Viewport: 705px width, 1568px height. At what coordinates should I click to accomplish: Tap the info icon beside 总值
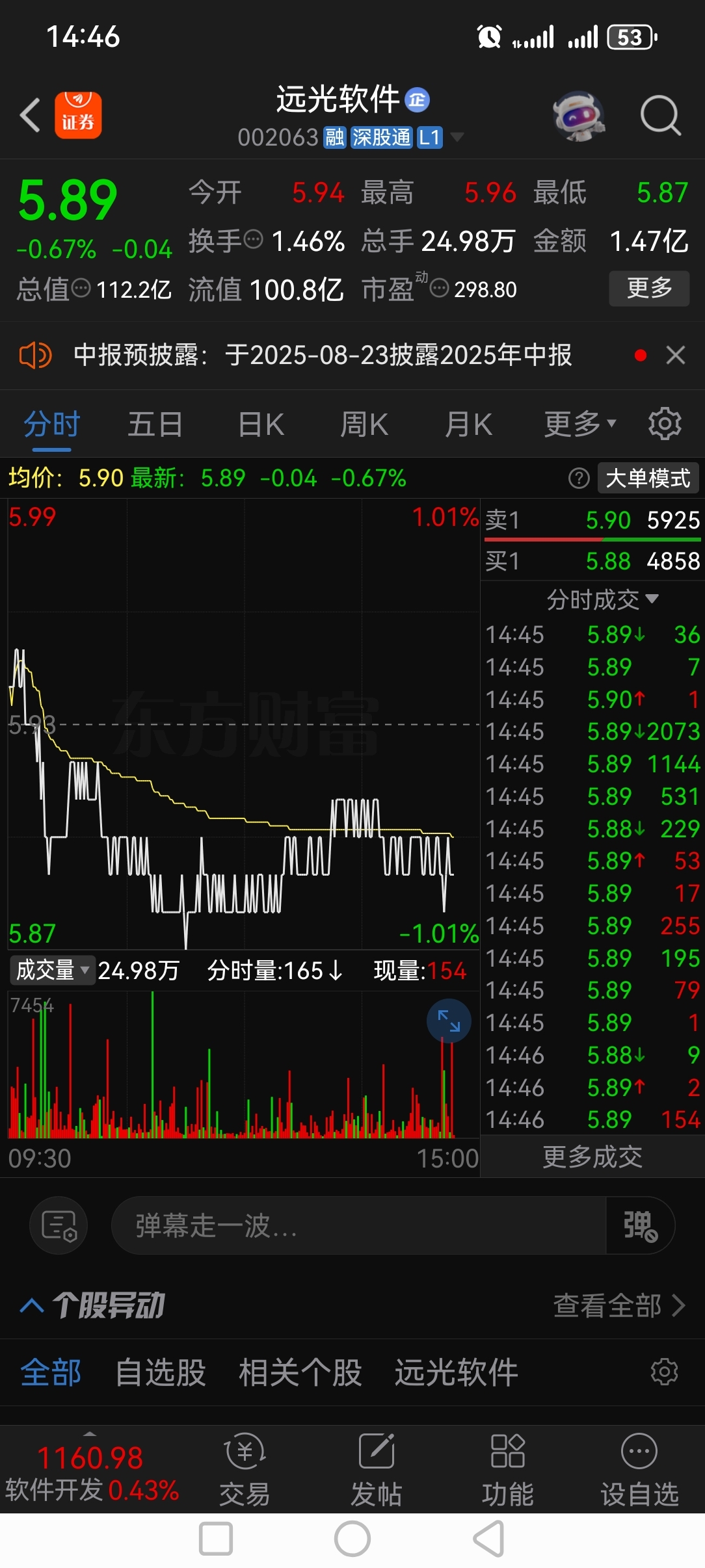coord(81,288)
